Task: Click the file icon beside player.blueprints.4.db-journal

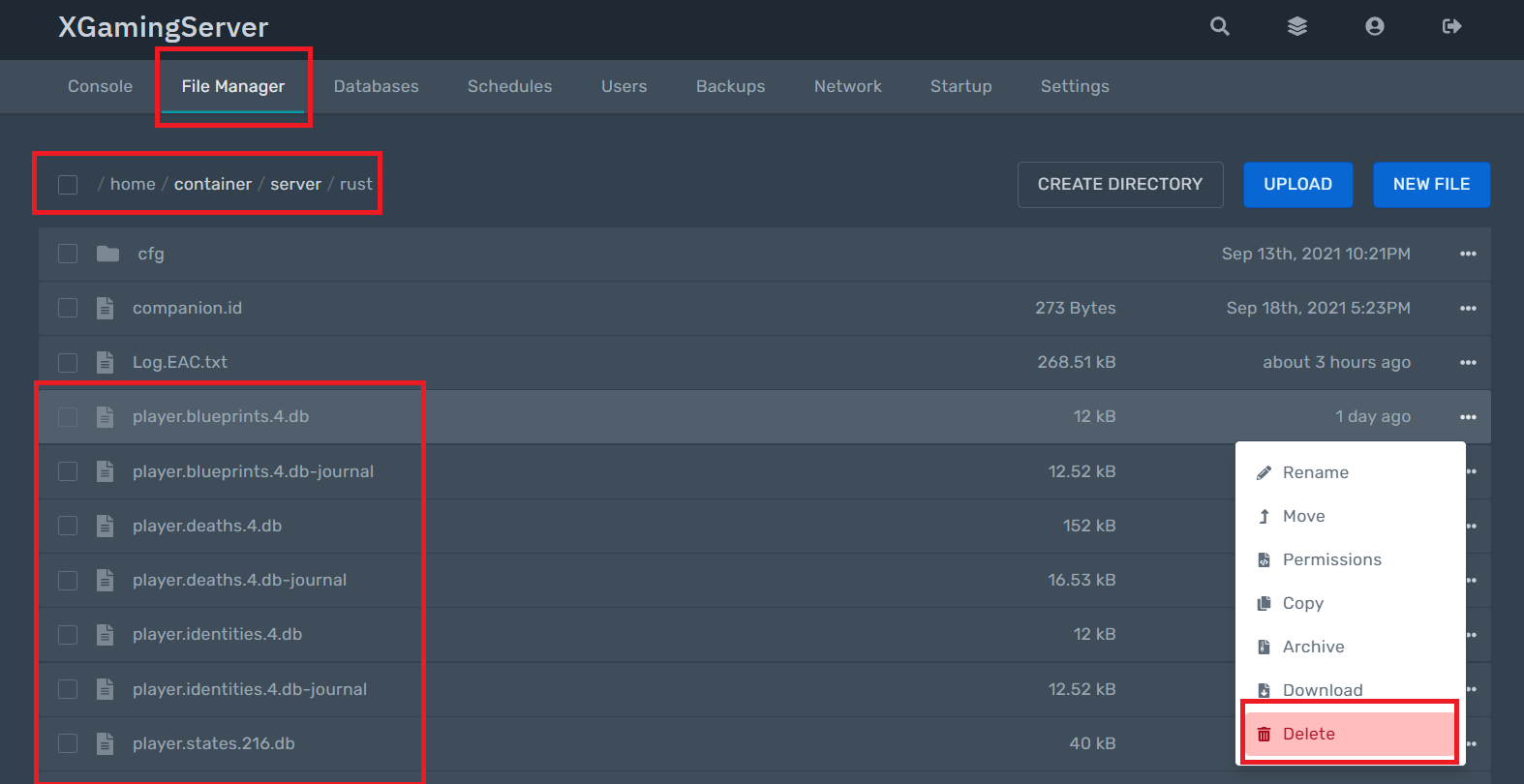Action: [x=106, y=471]
